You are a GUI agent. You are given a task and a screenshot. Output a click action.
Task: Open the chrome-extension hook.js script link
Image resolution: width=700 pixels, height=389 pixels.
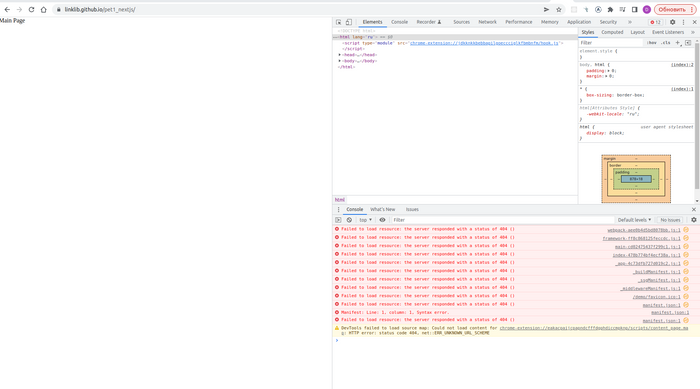point(484,43)
